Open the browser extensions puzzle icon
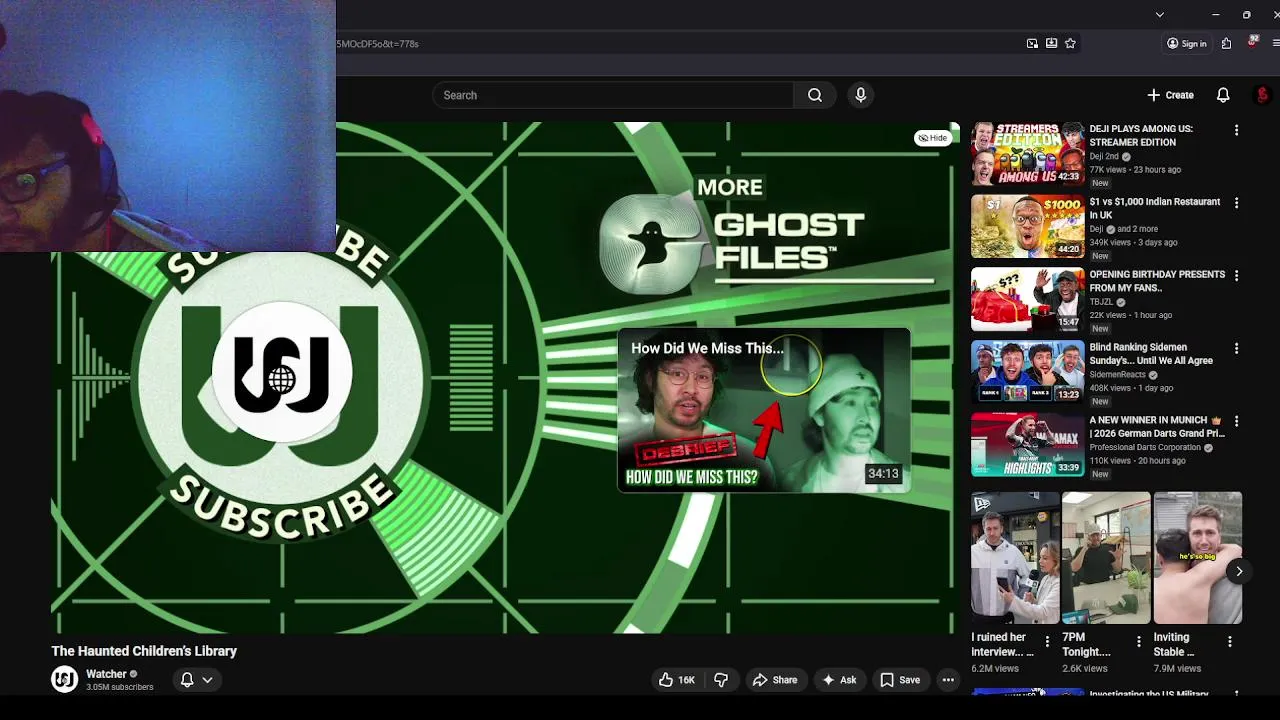The height and width of the screenshot is (720, 1280). (x=1226, y=43)
